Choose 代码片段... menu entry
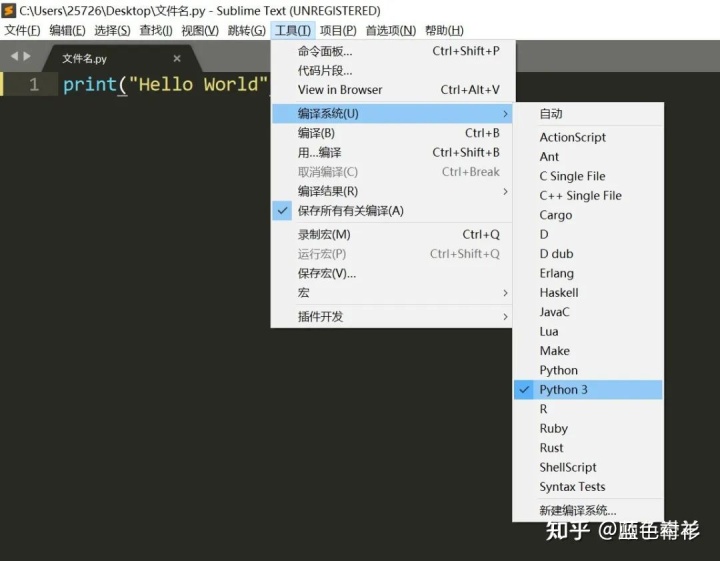This screenshot has width=720, height=561. (393, 70)
